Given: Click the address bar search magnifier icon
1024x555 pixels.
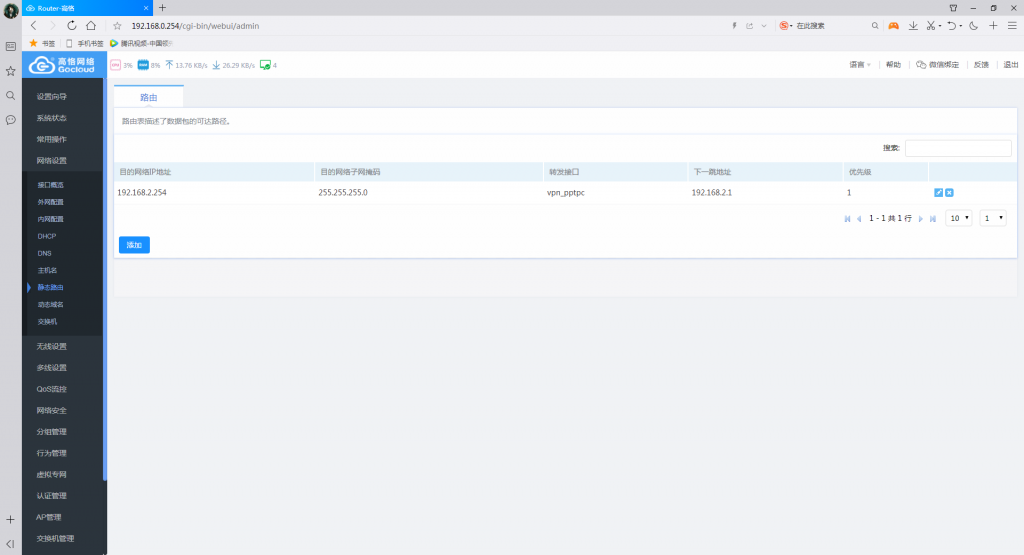Looking at the screenshot, I should [875, 25].
